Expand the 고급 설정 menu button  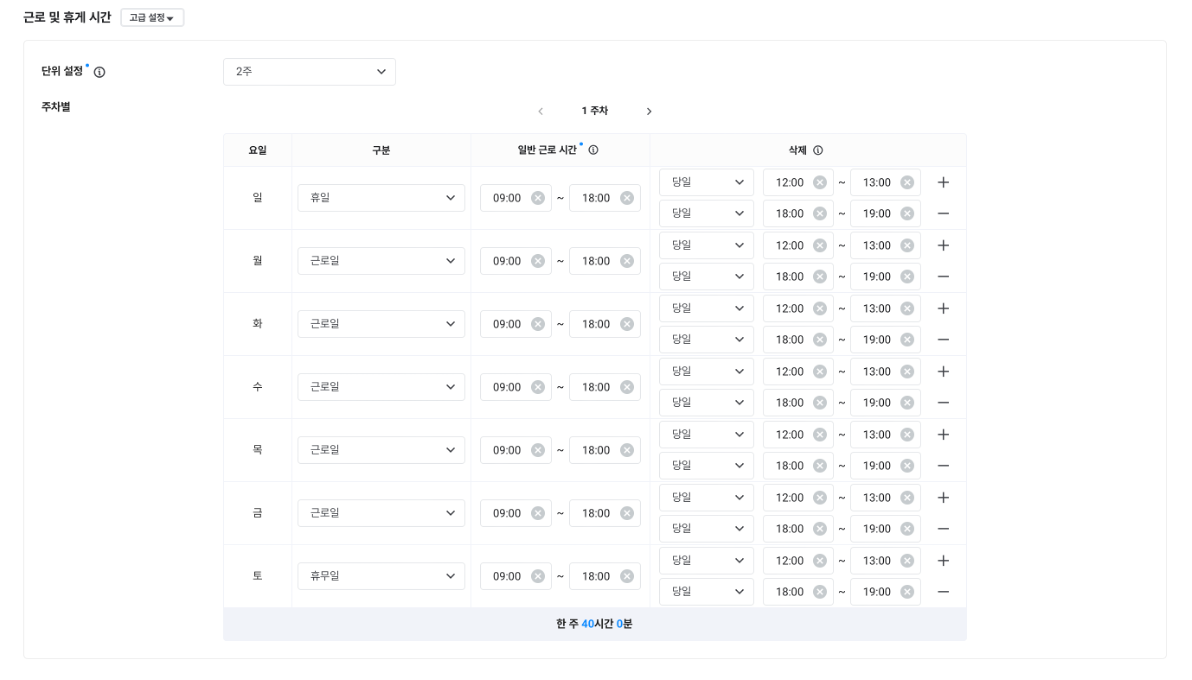coord(152,18)
